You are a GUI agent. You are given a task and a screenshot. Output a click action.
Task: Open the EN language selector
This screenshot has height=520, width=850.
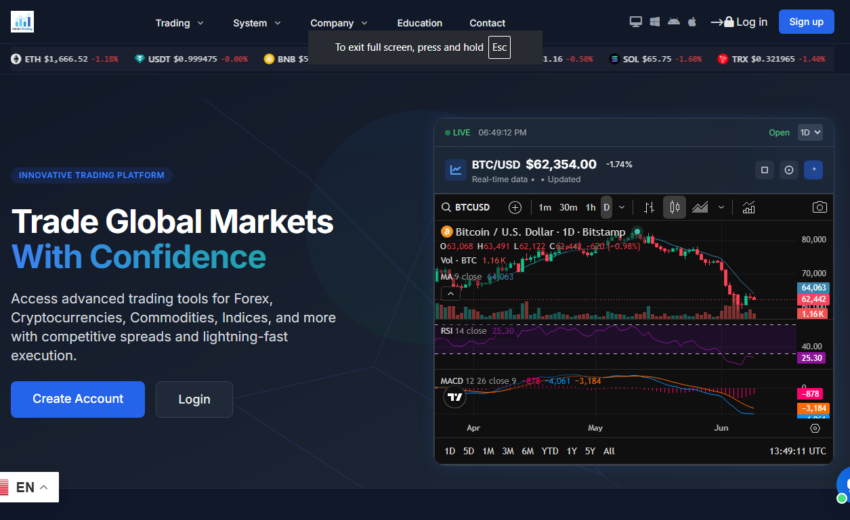(29, 487)
